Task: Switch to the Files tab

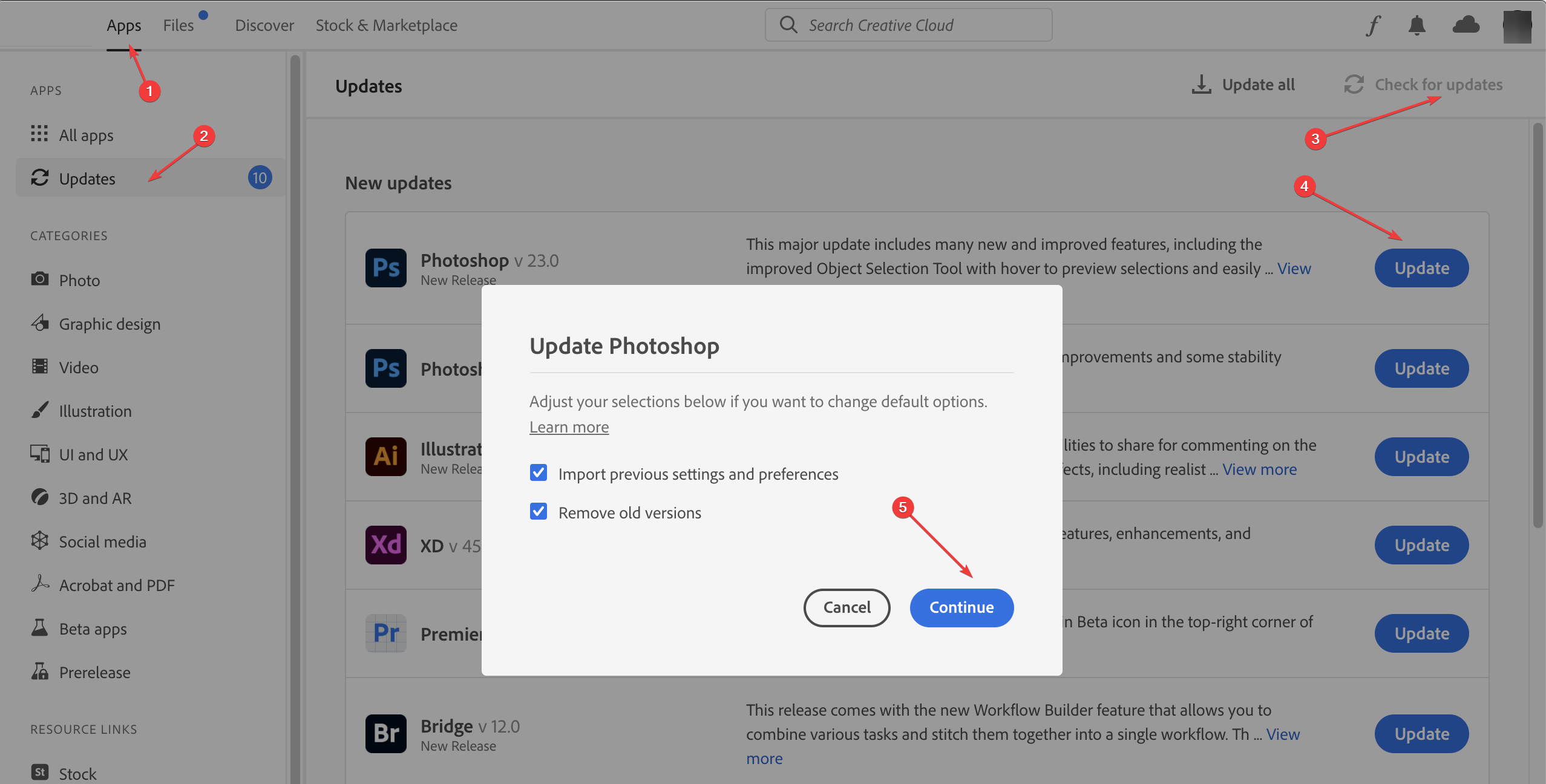Action: pos(179,25)
